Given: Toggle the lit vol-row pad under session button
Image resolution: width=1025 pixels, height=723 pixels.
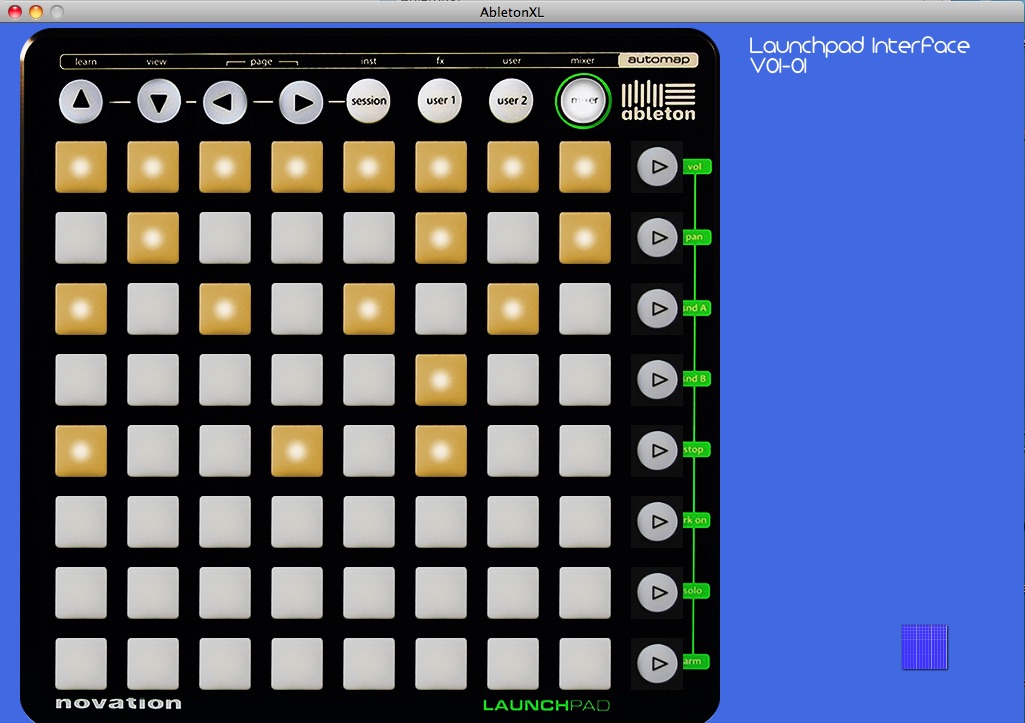Looking at the screenshot, I should 369,167.
